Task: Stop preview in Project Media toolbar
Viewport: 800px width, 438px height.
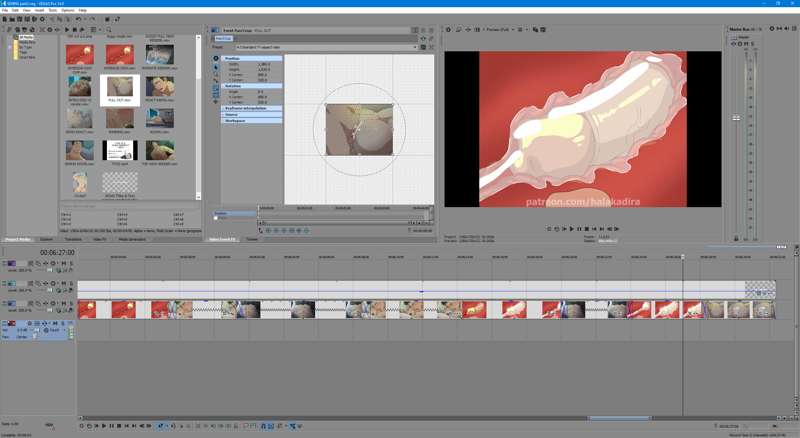Action: 74,30
